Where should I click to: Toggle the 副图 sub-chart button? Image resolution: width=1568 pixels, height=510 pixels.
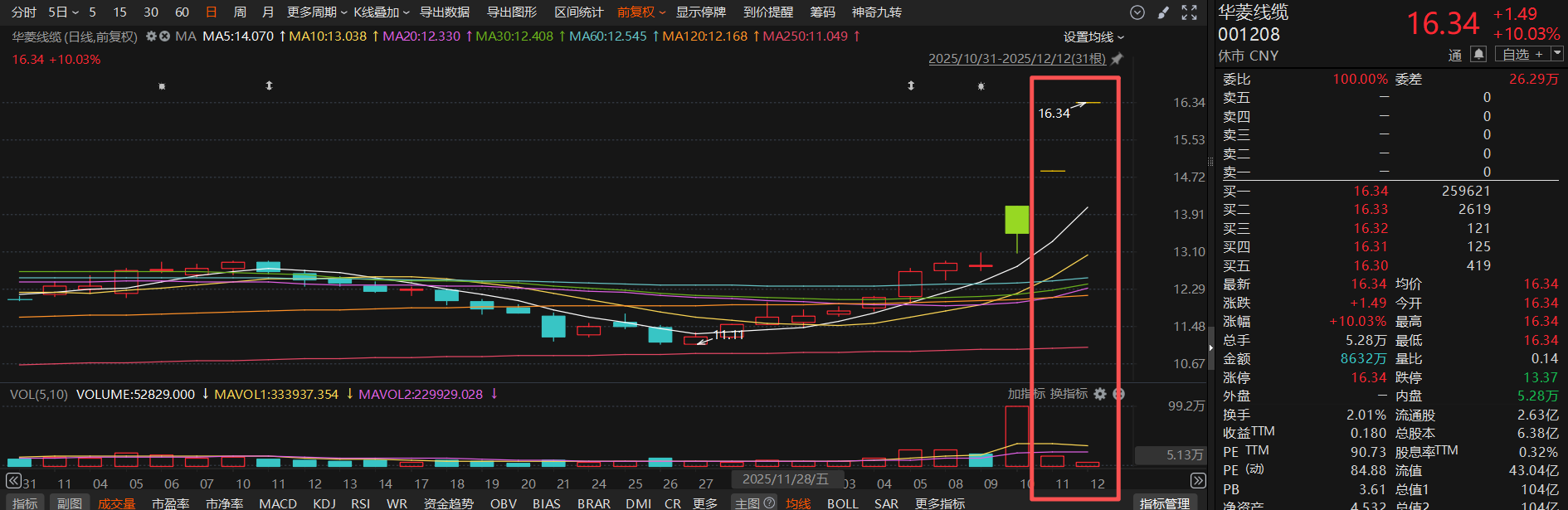pyautogui.click(x=70, y=503)
